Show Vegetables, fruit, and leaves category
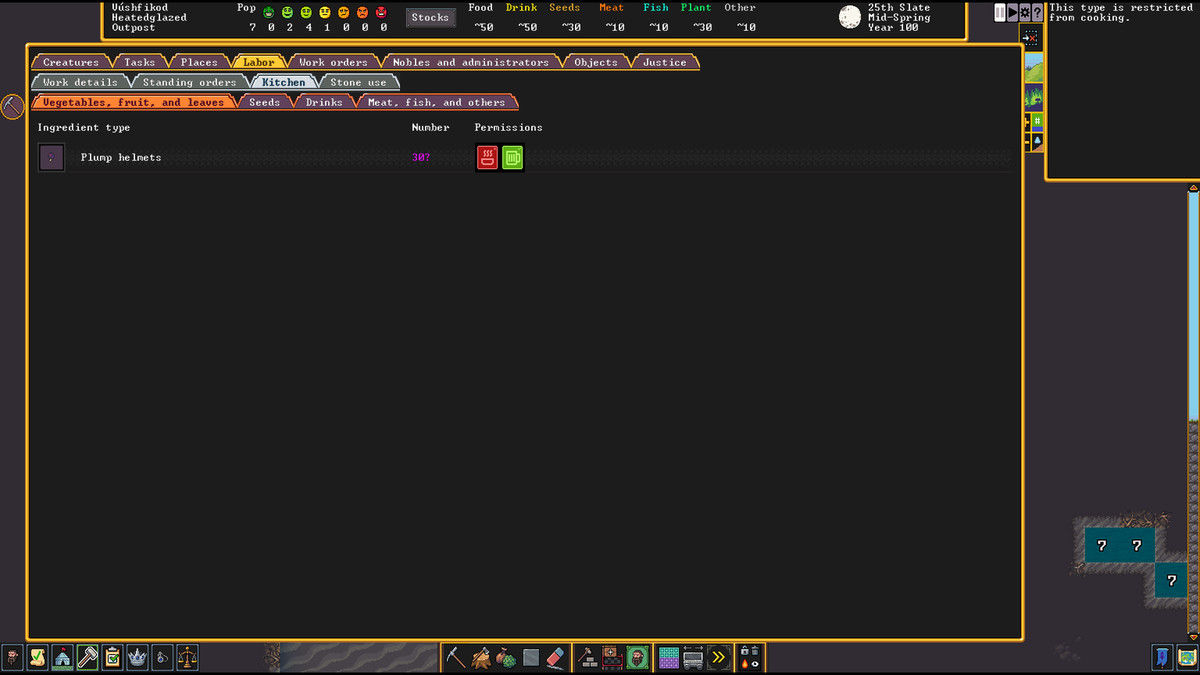1200x675 pixels. coord(134,102)
